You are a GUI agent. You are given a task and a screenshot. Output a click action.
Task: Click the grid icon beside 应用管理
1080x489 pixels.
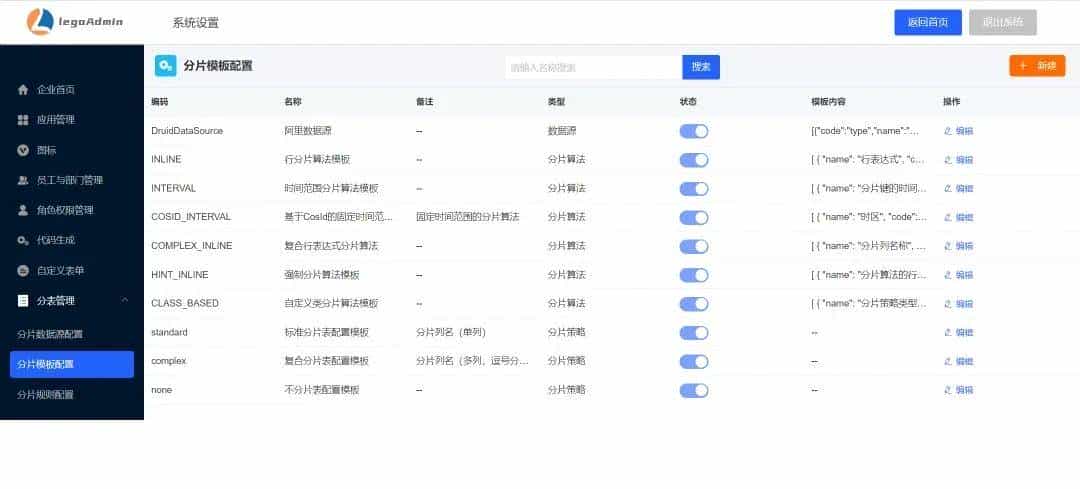point(23,120)
